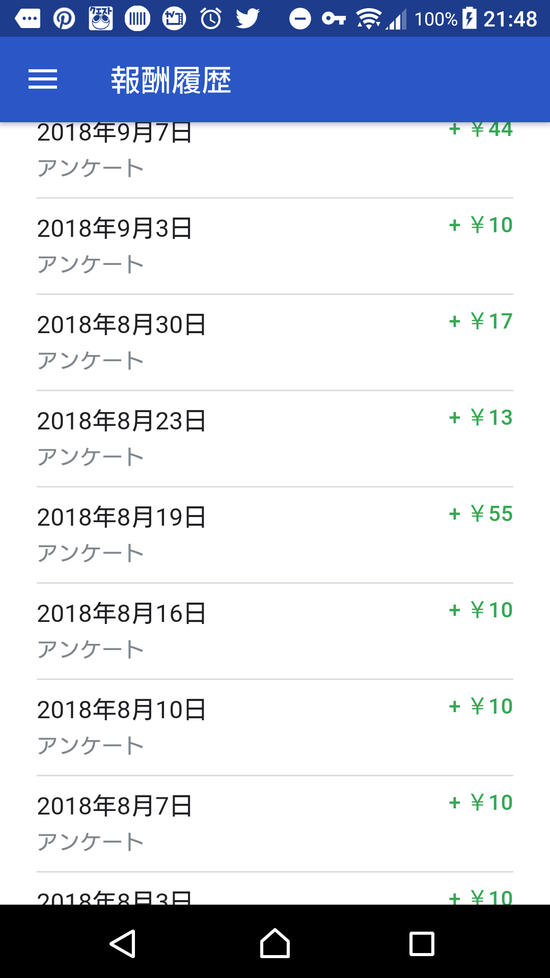550x978 pixels.
Task: Open the hamburger navigation menu
Action: tap(42, 79)
